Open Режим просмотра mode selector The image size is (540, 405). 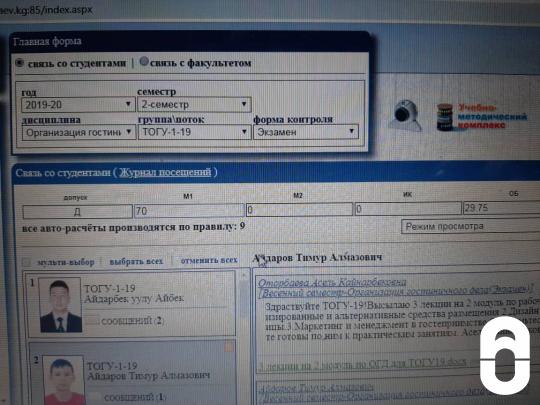[x=470, y=227]
